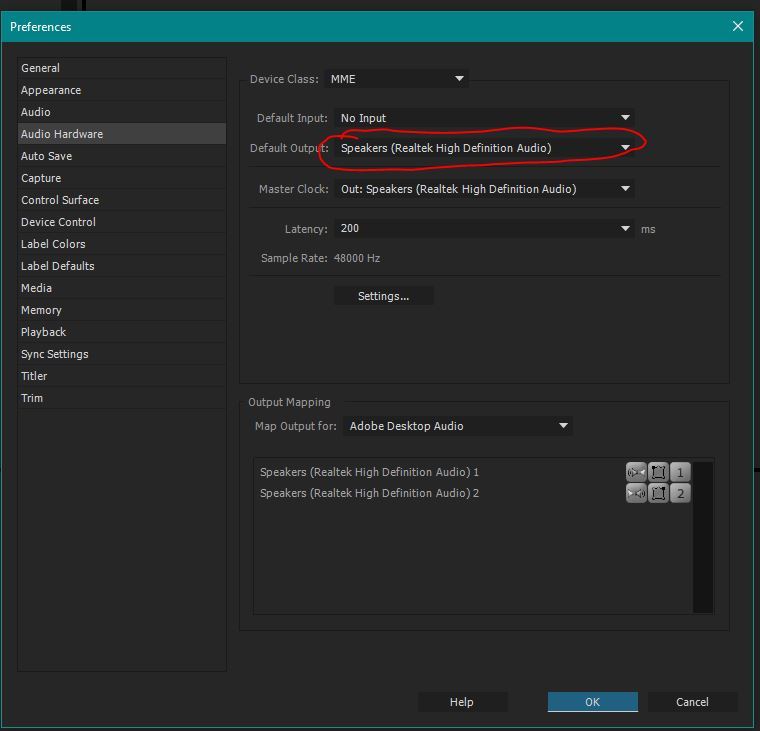Screen dimensions: 760x731
Task: Open the Latency dropdown set to 200
Action: pos(484,228)
